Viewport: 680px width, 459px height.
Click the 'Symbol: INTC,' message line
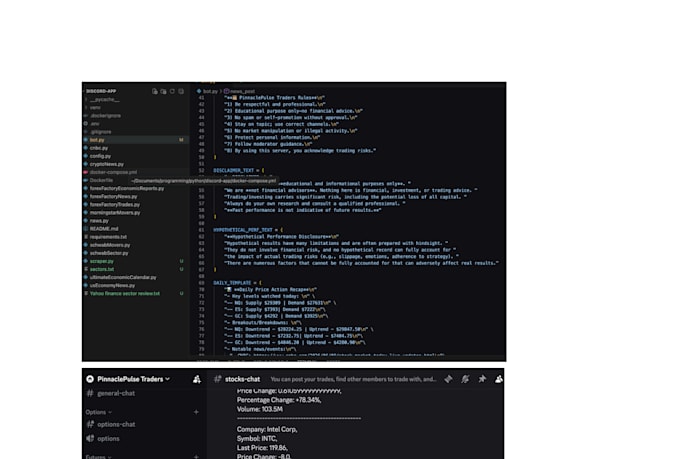point(257,439)
